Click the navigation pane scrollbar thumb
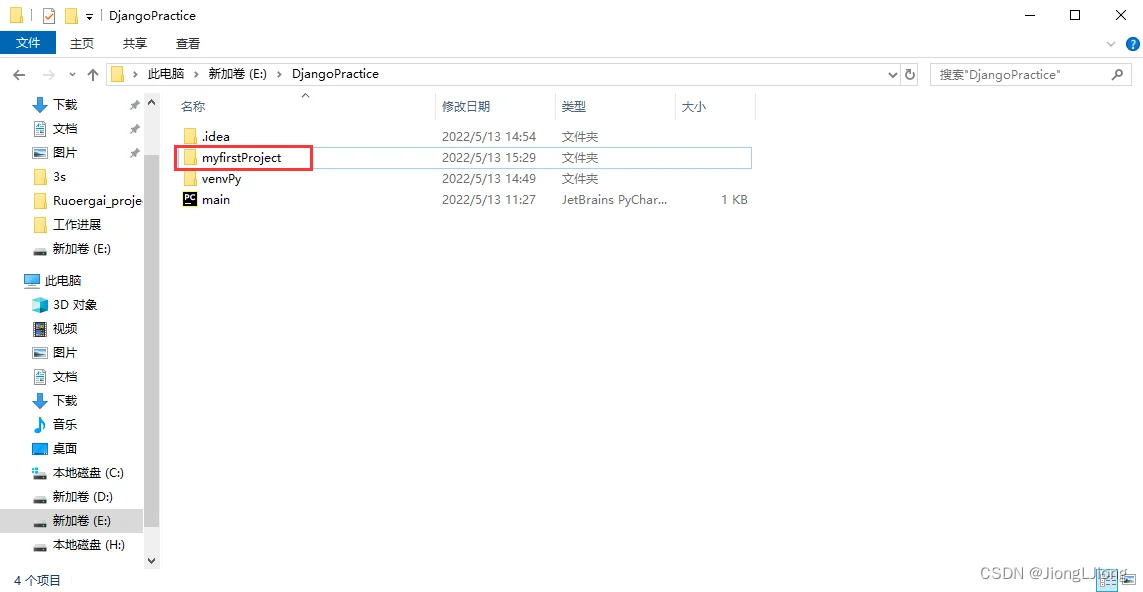This screenshot has width=1143, height=592. (152, 340)
